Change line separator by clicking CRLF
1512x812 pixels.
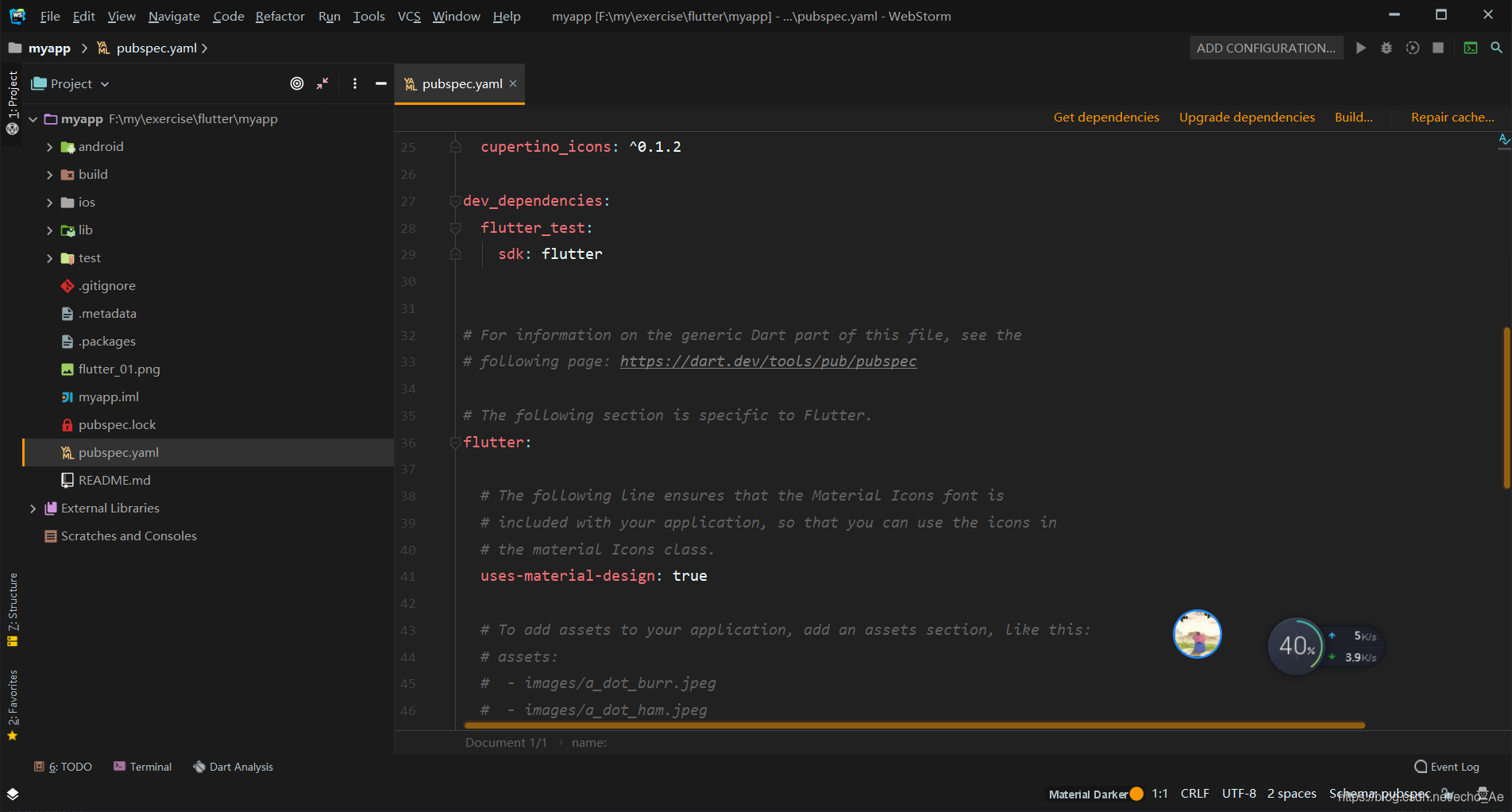click(x=1195, y=793)
